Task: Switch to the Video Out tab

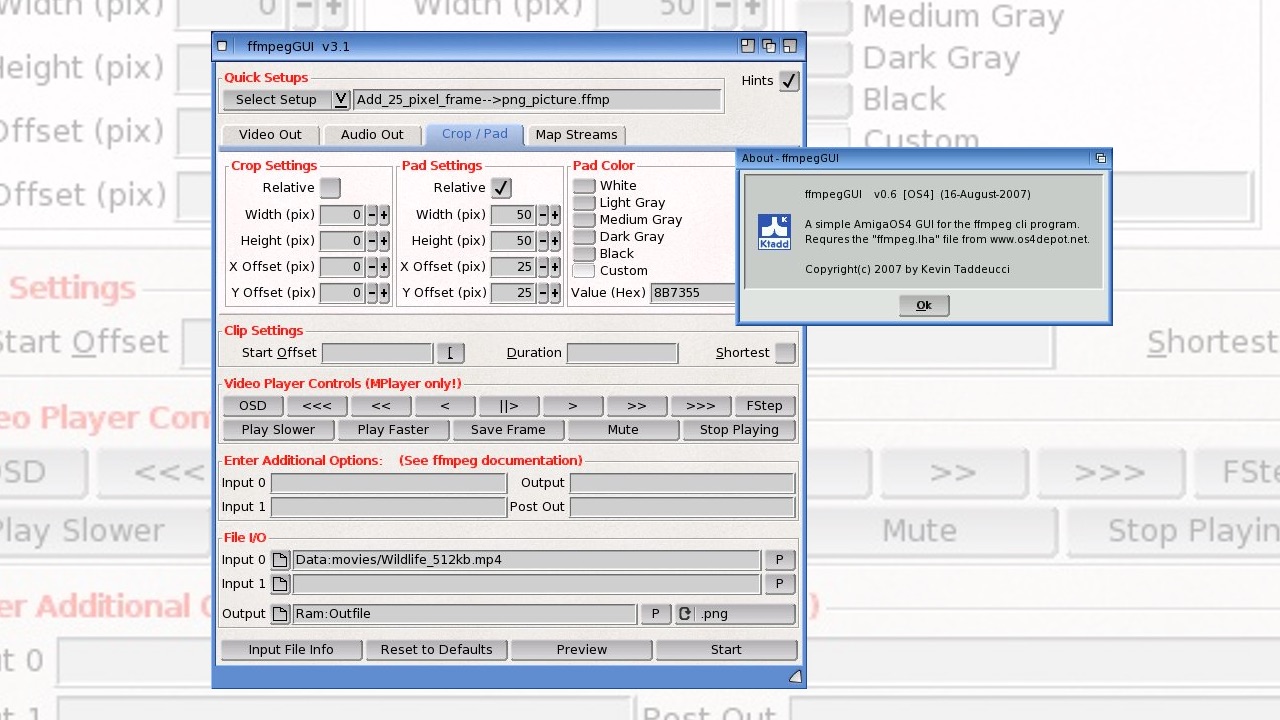Action: click(x=270, y=135)
